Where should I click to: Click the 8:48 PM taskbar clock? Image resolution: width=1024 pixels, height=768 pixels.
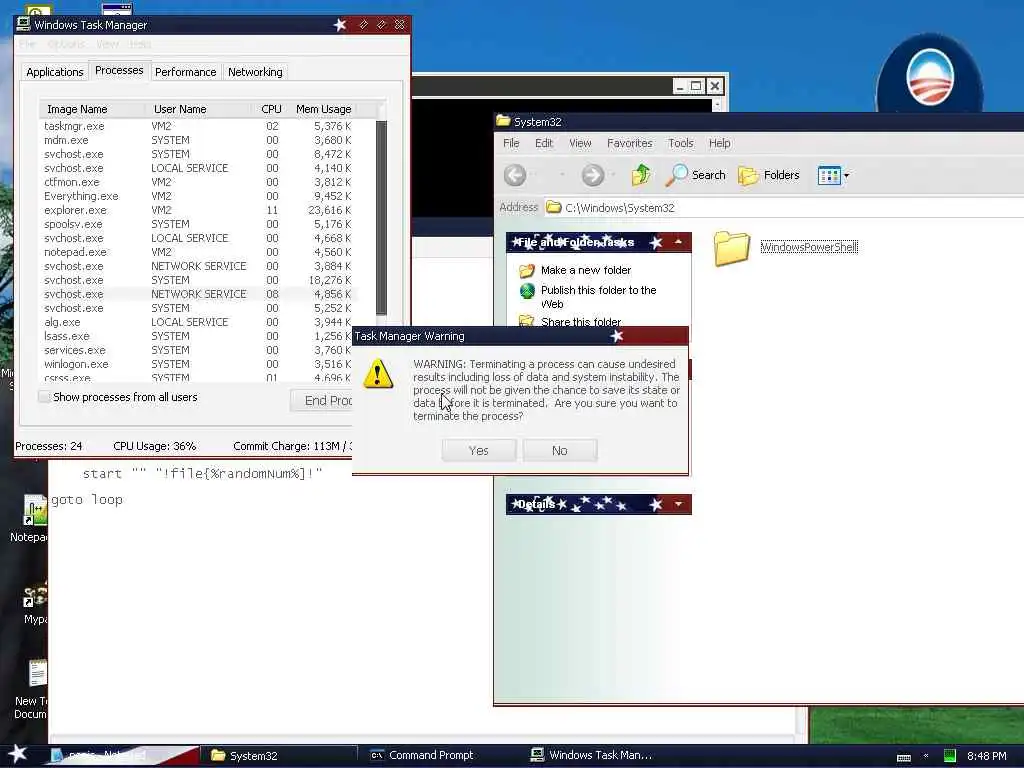pyautogui.click(x=986, y=756)
